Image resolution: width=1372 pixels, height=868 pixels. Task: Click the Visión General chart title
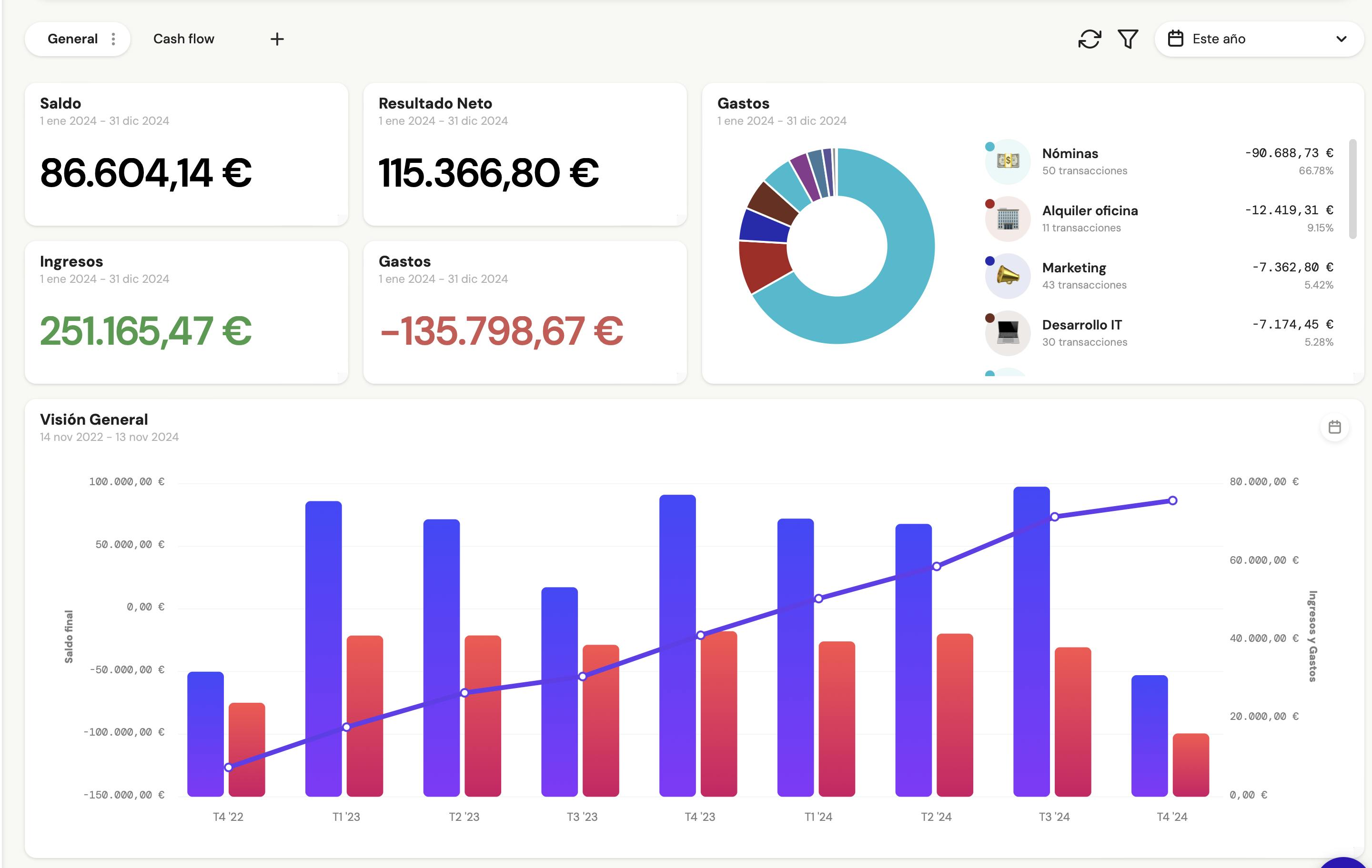[94, 419]
